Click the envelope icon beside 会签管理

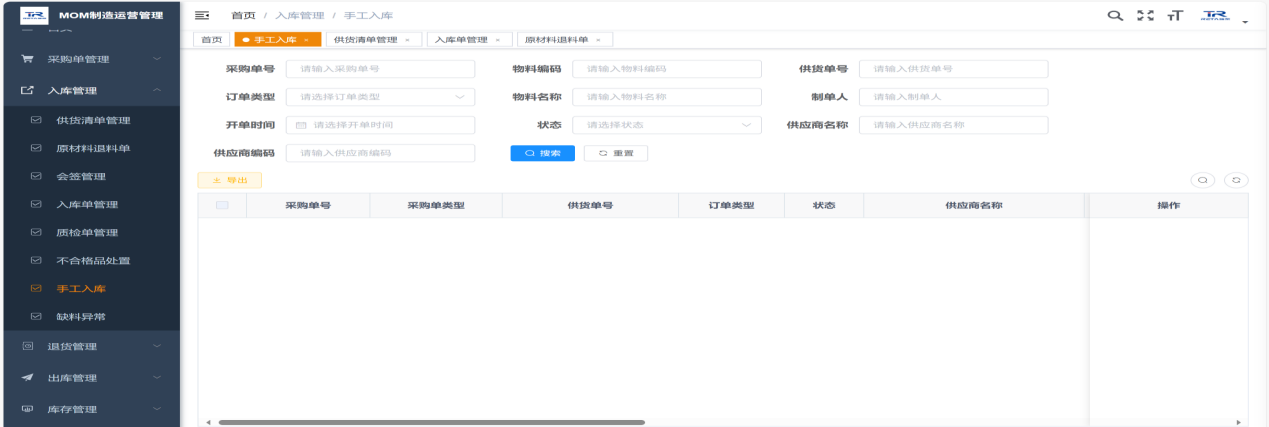coord(36,177)
